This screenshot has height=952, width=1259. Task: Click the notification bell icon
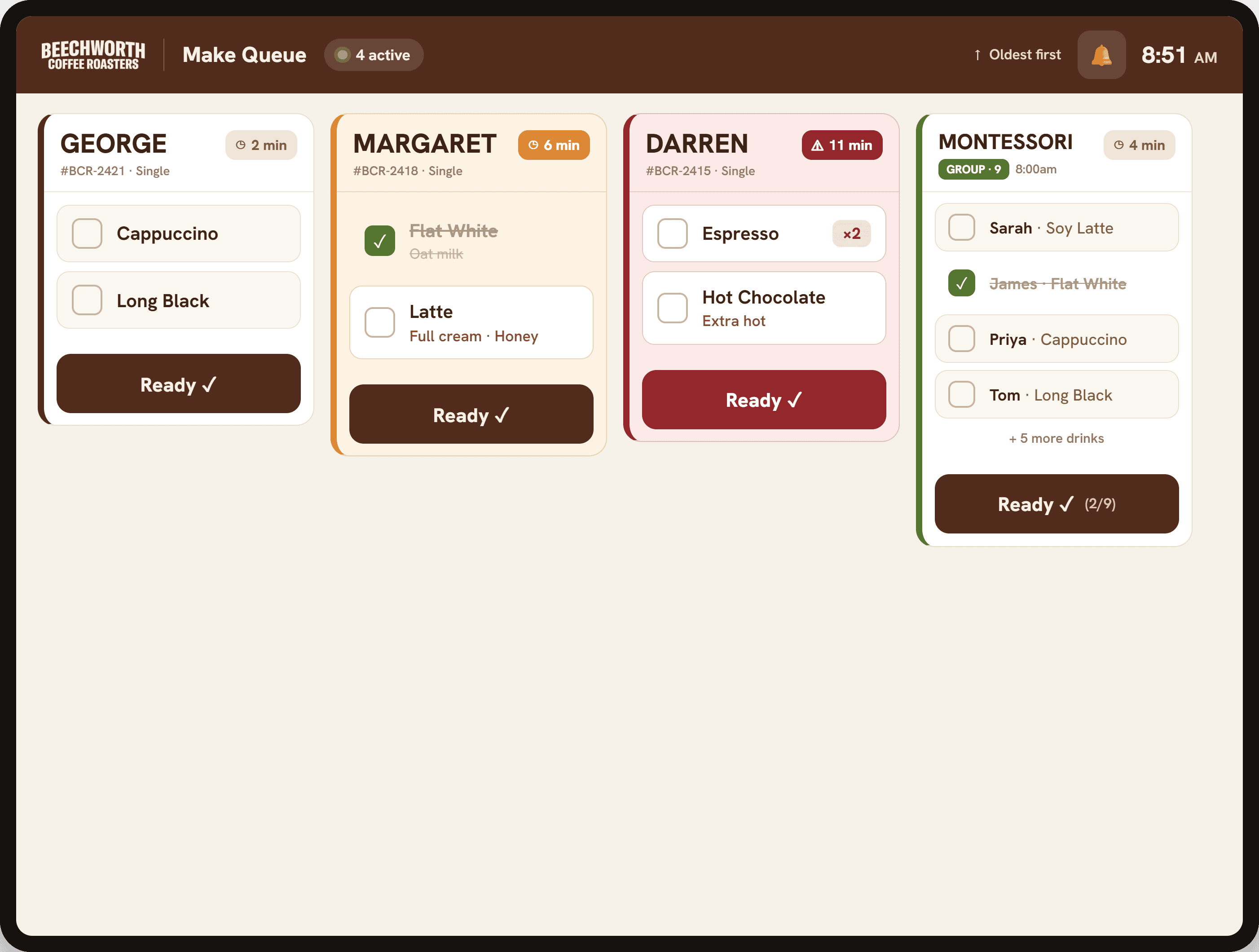click(x=1101, y=55)
